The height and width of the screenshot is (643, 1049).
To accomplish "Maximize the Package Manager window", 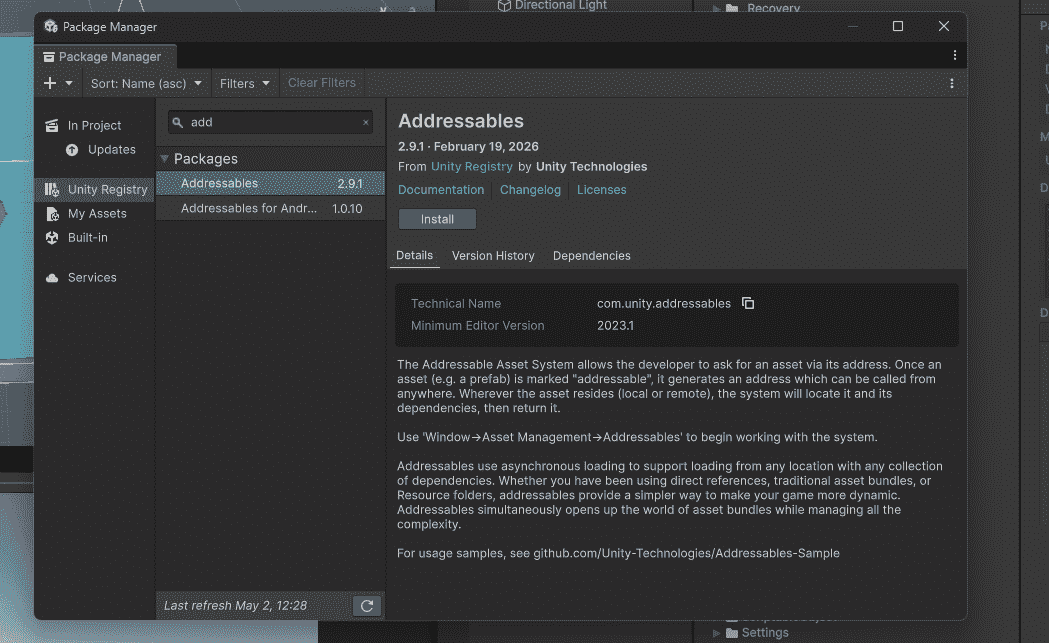I will point(898,26).
